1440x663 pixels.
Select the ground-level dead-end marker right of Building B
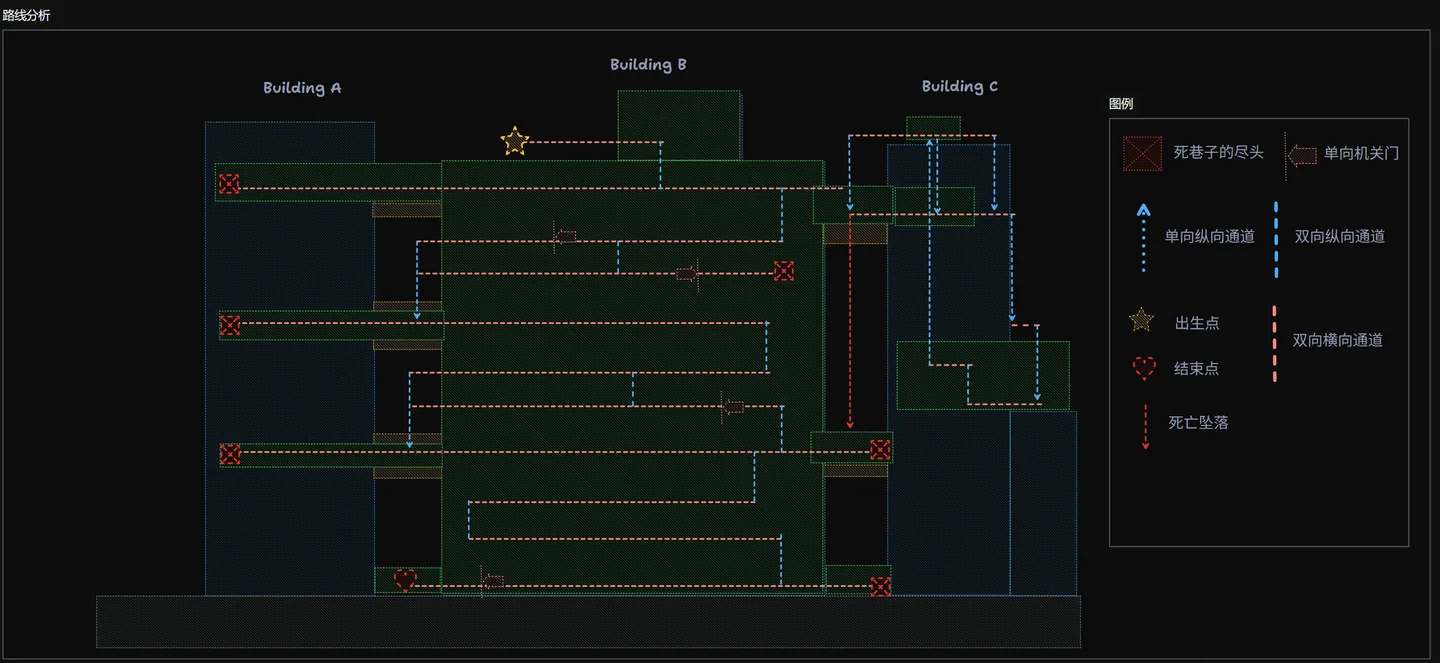point(880,586)
